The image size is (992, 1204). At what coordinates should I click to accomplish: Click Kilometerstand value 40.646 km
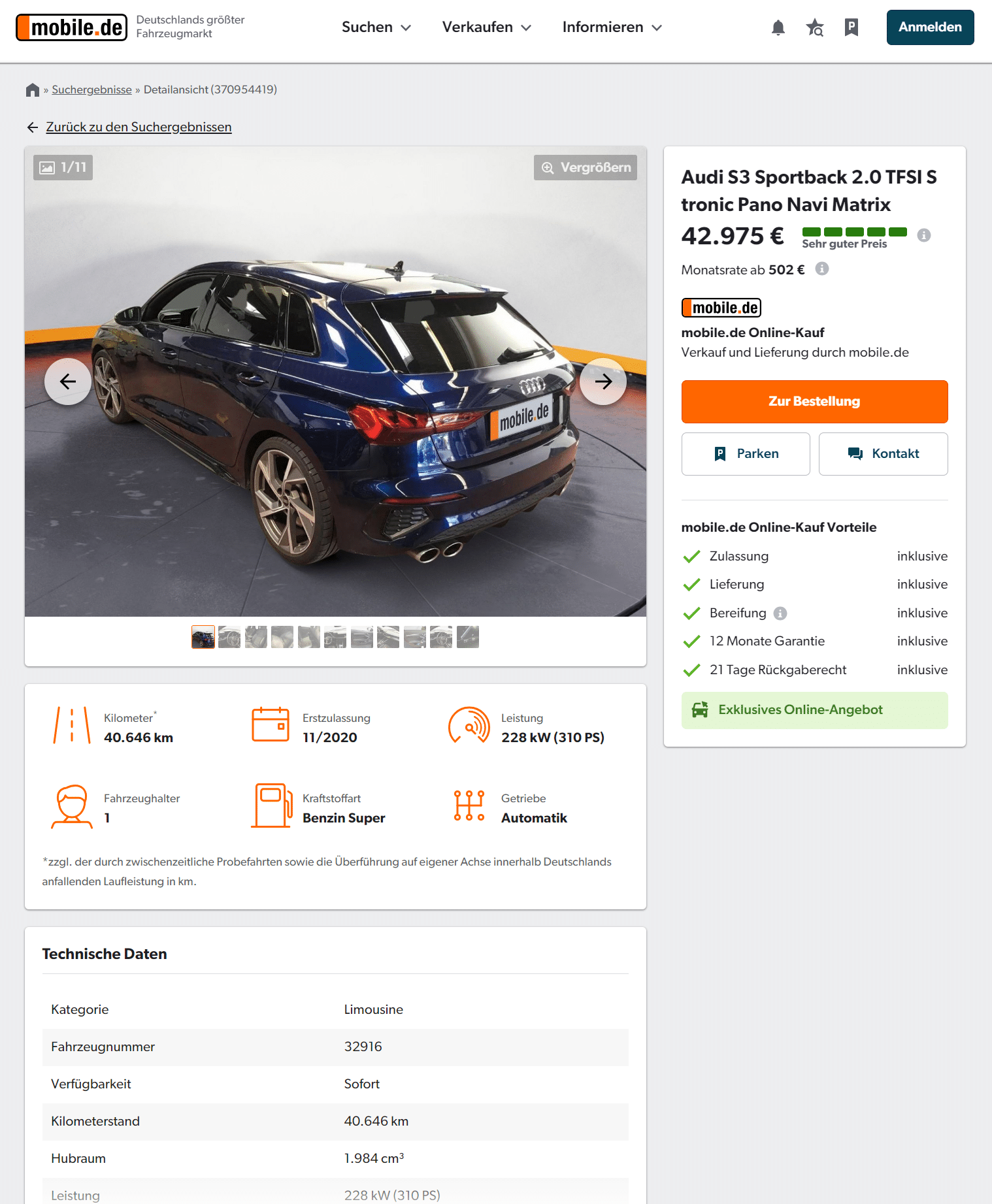pos(376,1122)
